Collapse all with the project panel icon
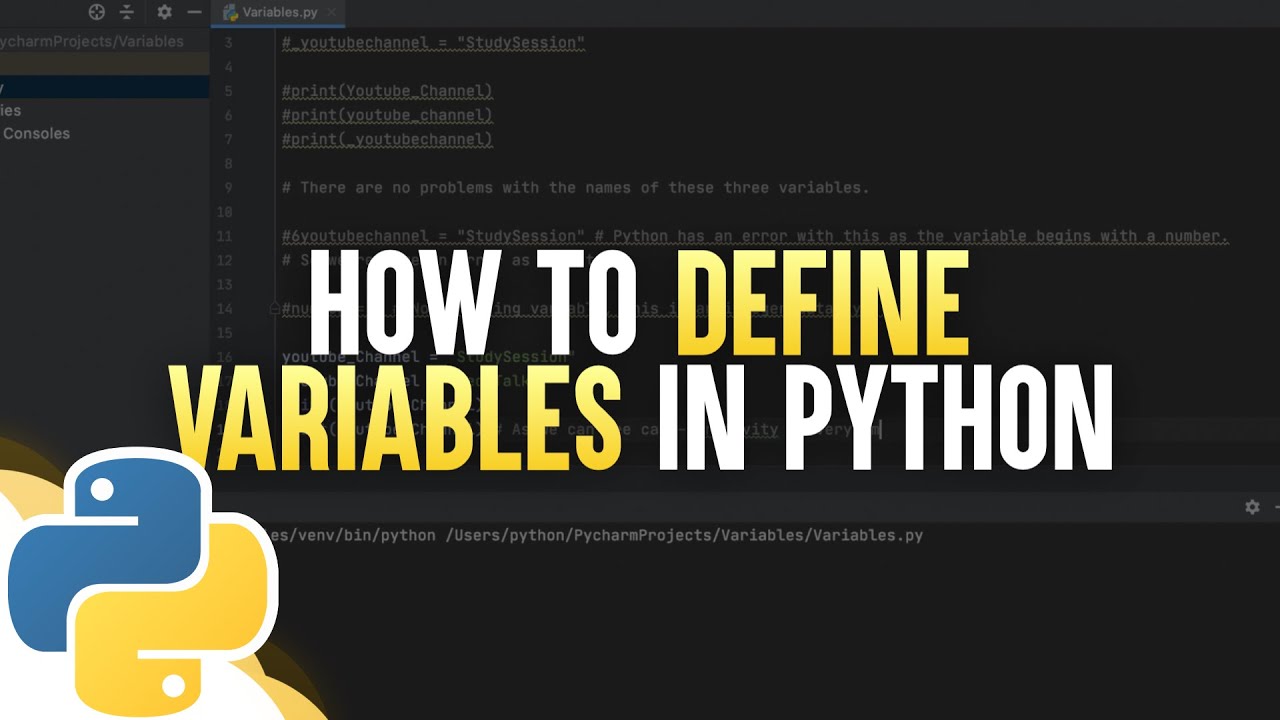The height and width of the screenshot is (720, 1280). [x=127, y=12]
